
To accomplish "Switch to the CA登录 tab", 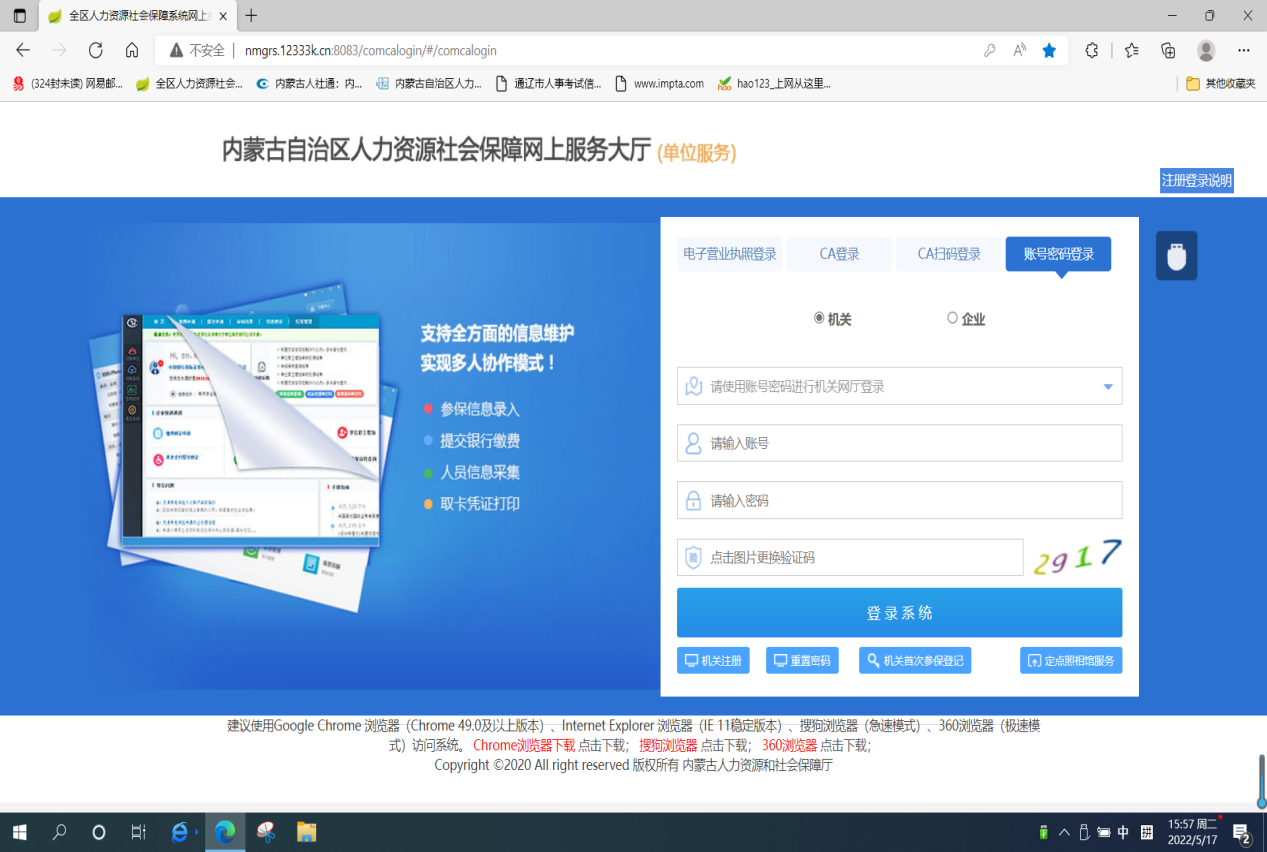I will tap(839, 254).
